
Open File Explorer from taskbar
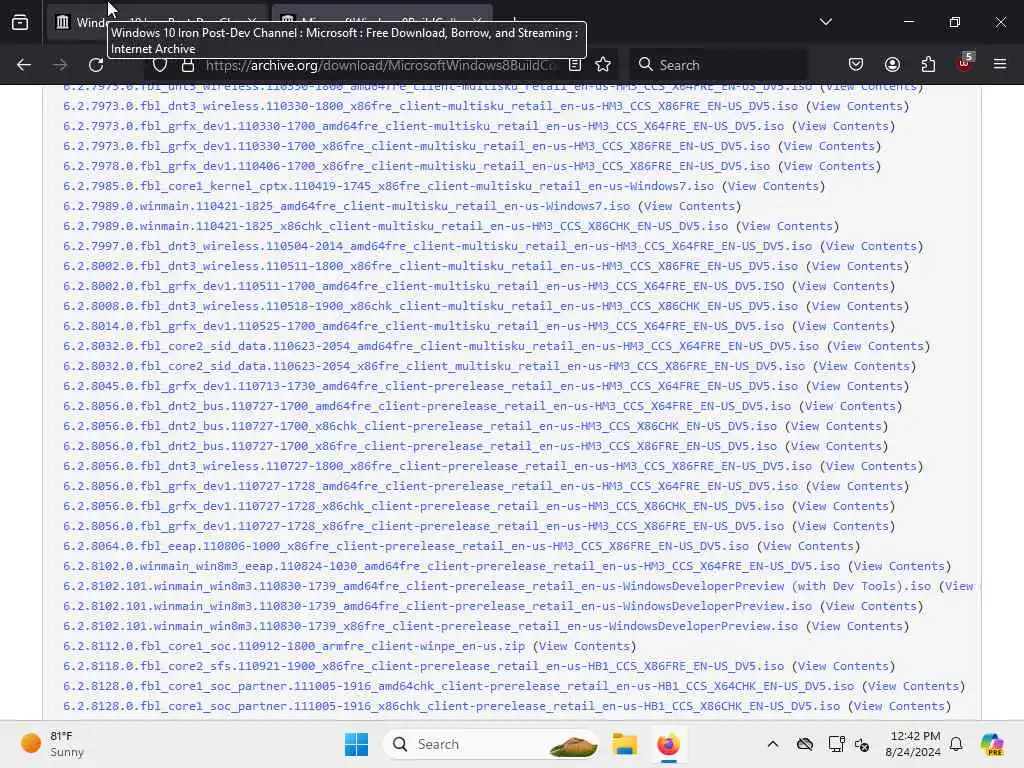point(624,744)
